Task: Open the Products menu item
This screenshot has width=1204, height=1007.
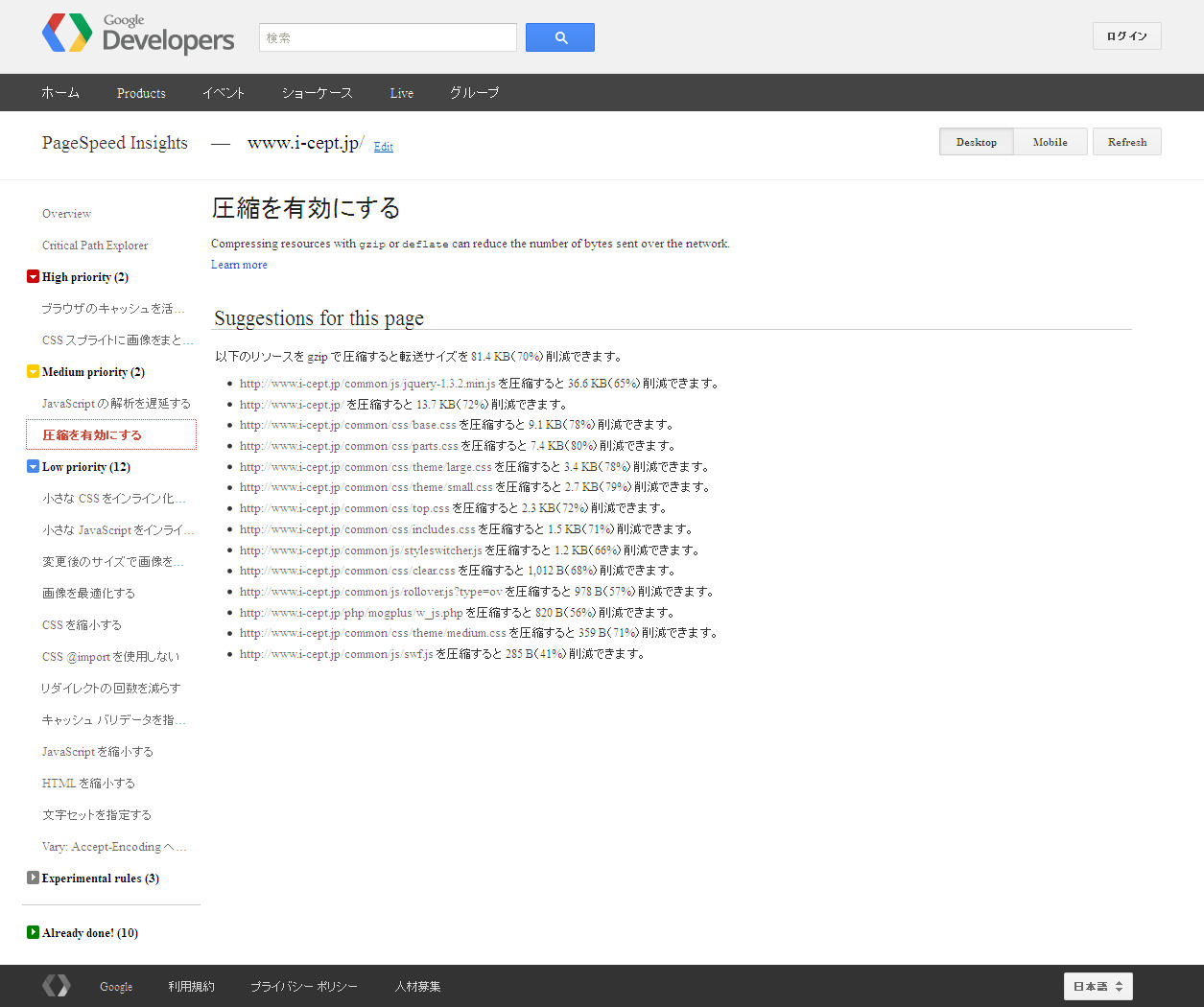Action: pyautogui.click(x=141, y=93)
